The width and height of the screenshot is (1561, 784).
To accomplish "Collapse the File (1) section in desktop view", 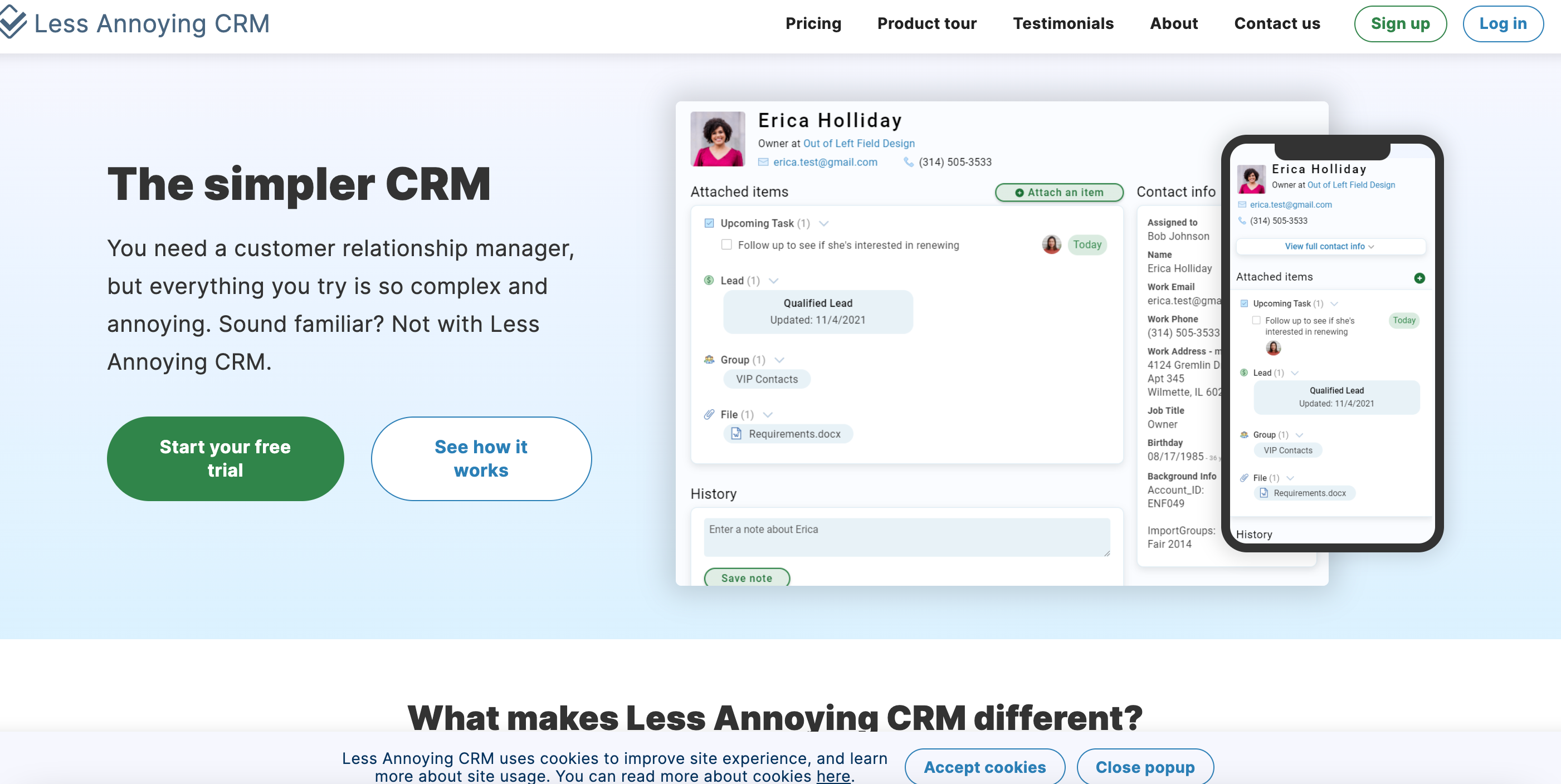I will coord(768,414).
